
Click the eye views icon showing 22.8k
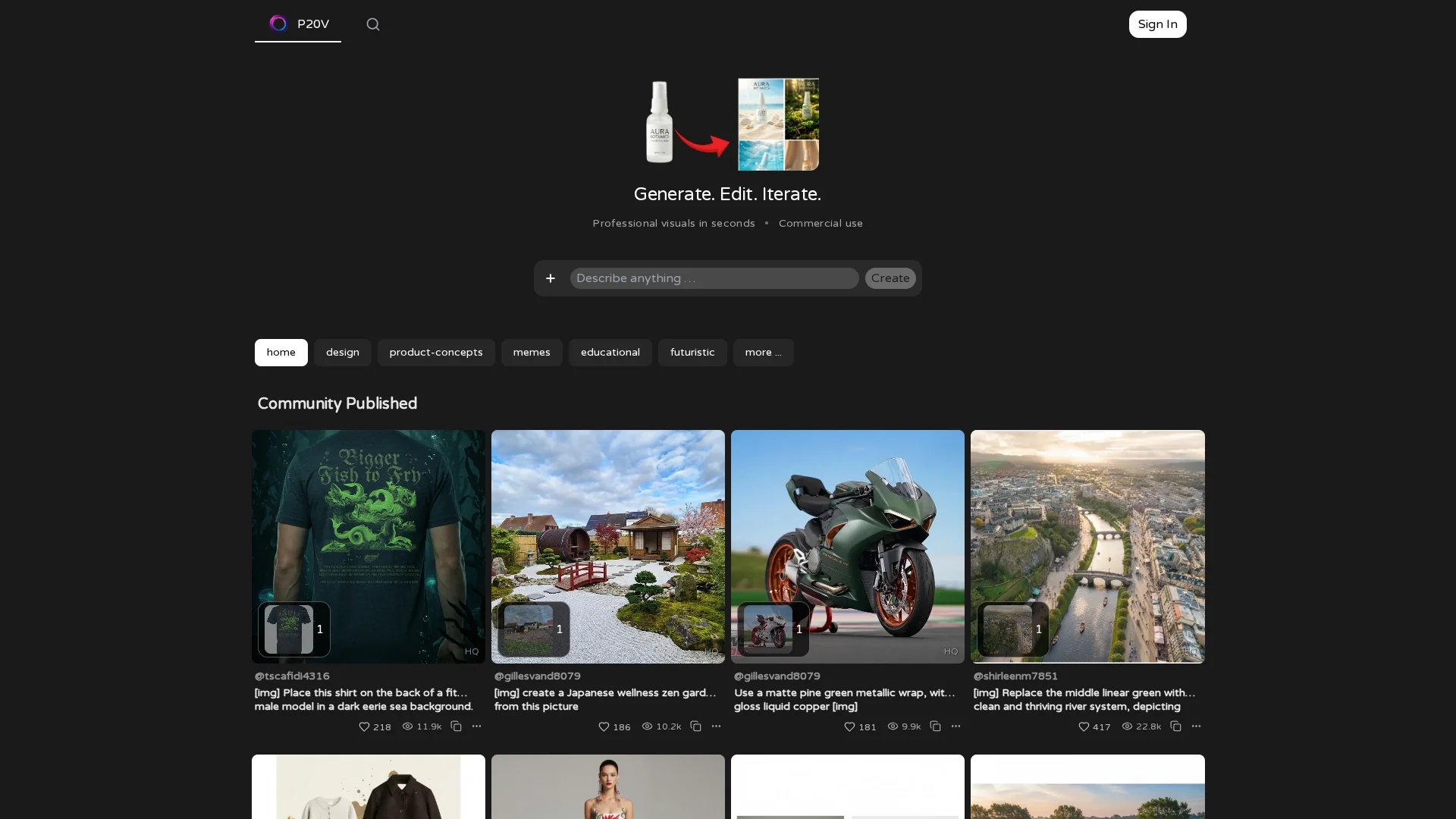1128,726
